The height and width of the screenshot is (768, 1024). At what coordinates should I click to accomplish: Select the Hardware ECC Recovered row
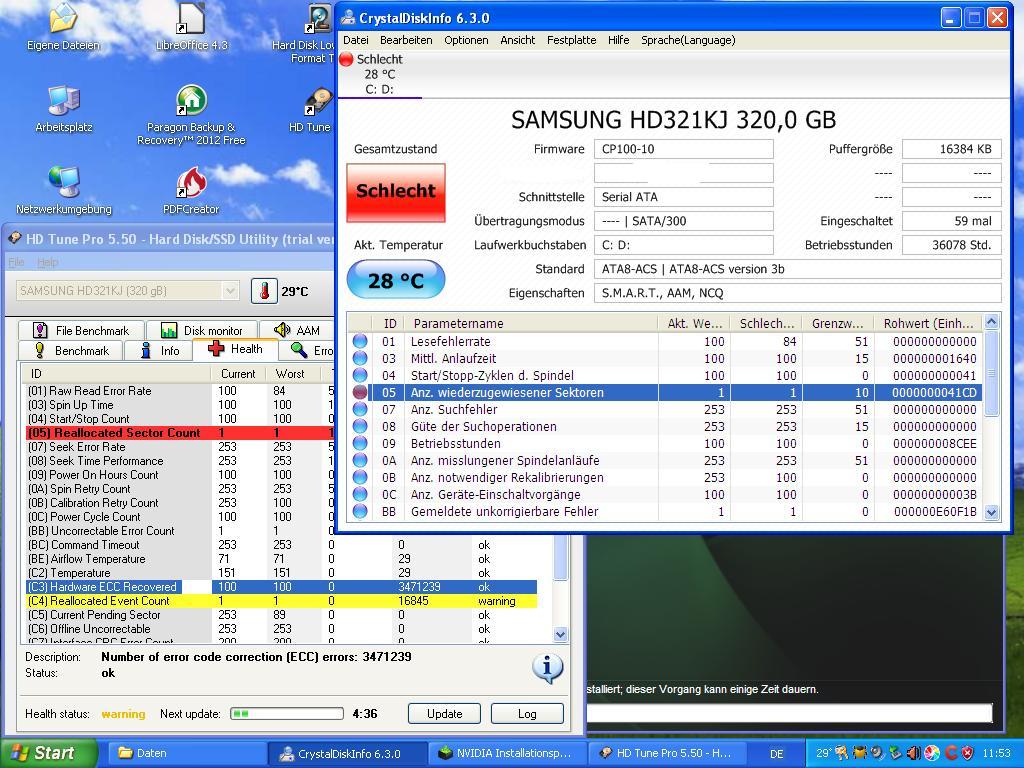point(281,586)
